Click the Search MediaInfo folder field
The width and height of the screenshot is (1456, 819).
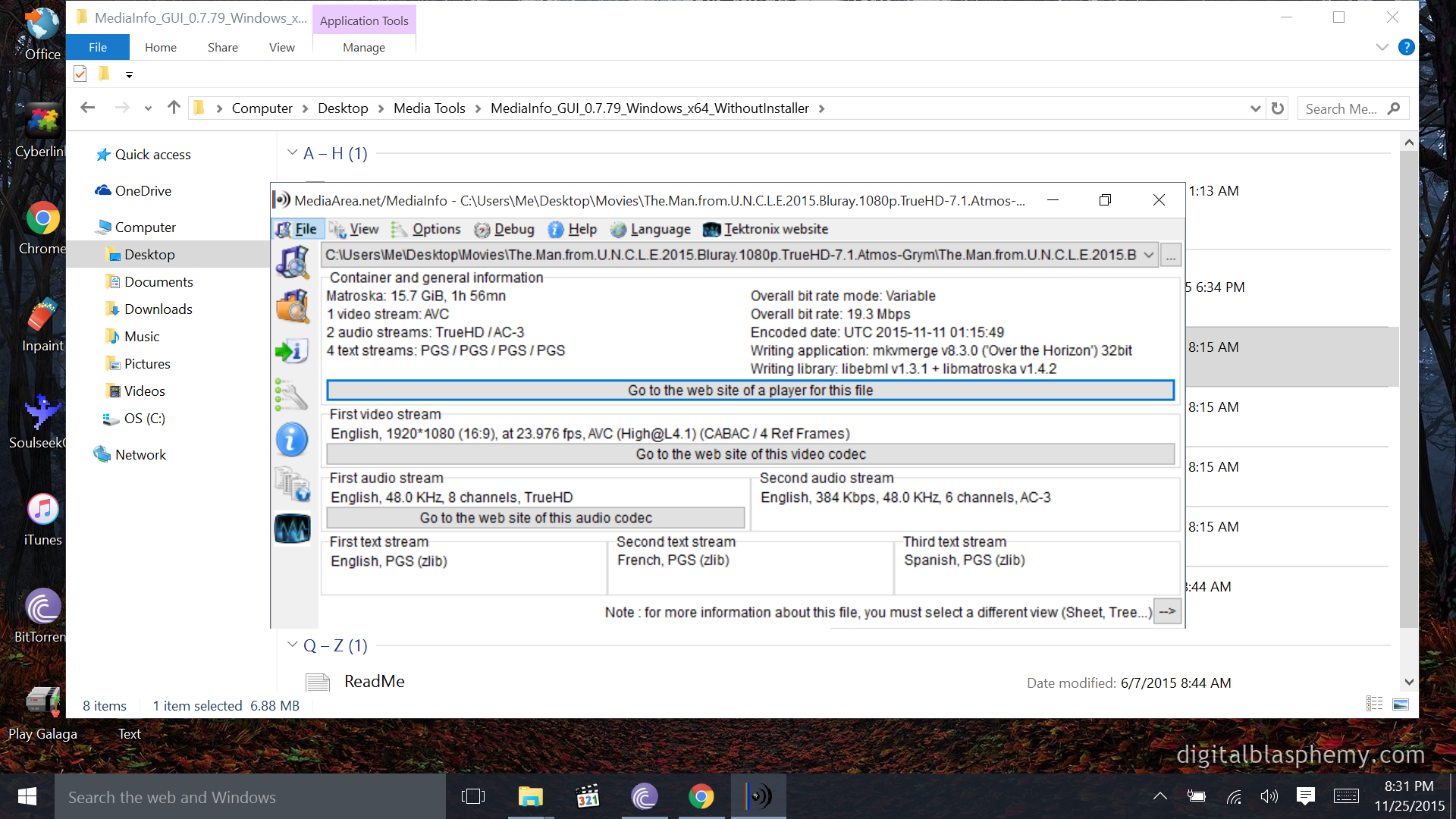[x=1353, y=108]
